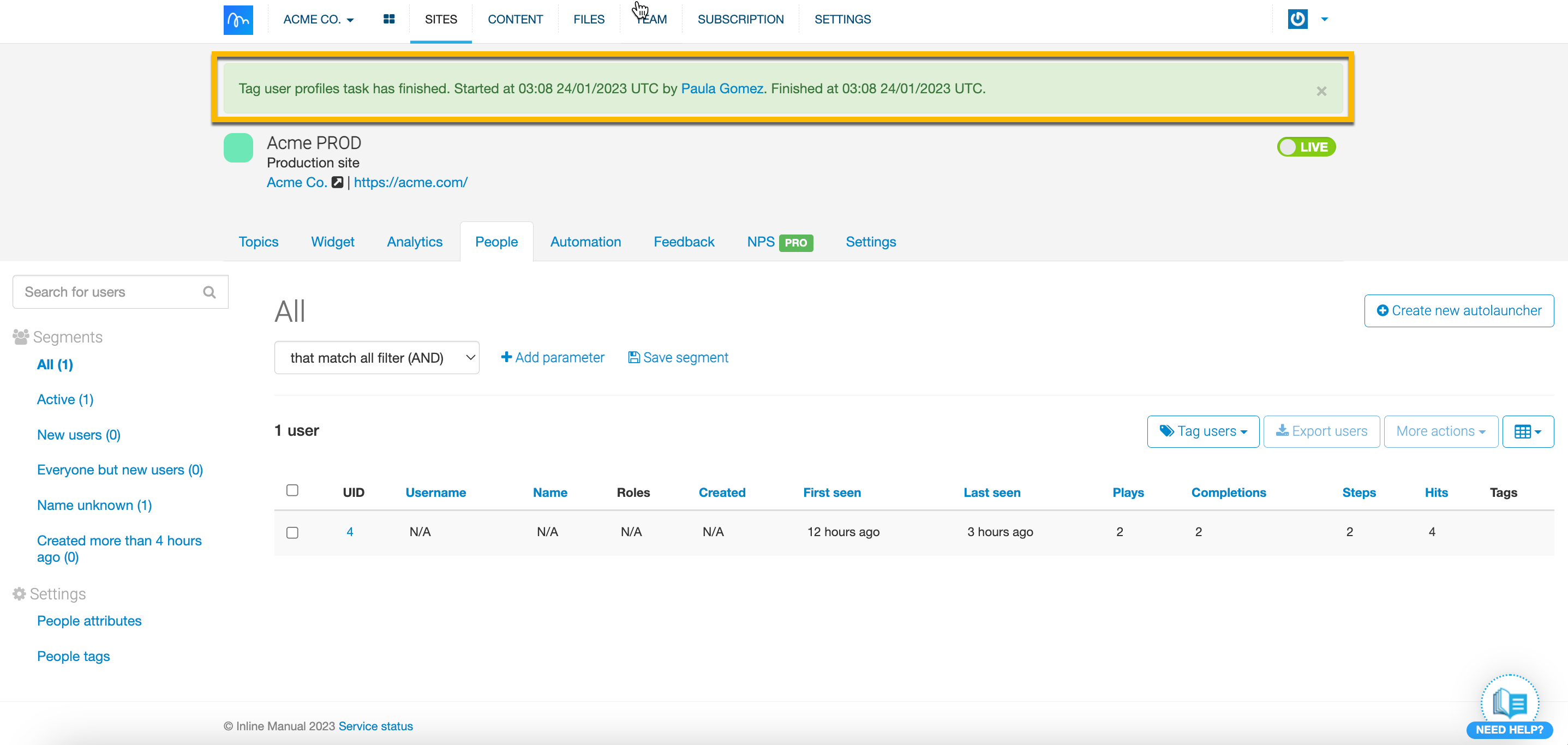Click Create new autolauncher button
The height and width of the screenshot is (745, 1568).
click(1458, 311)
